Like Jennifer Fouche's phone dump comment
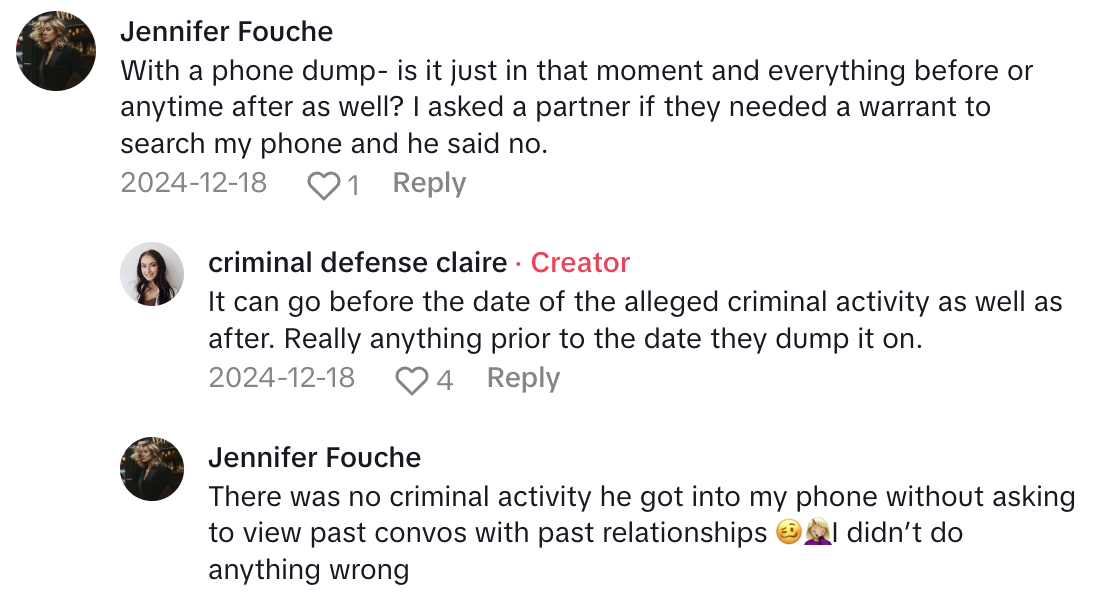The image size is (1100, 594). click(x=323, y=185)
